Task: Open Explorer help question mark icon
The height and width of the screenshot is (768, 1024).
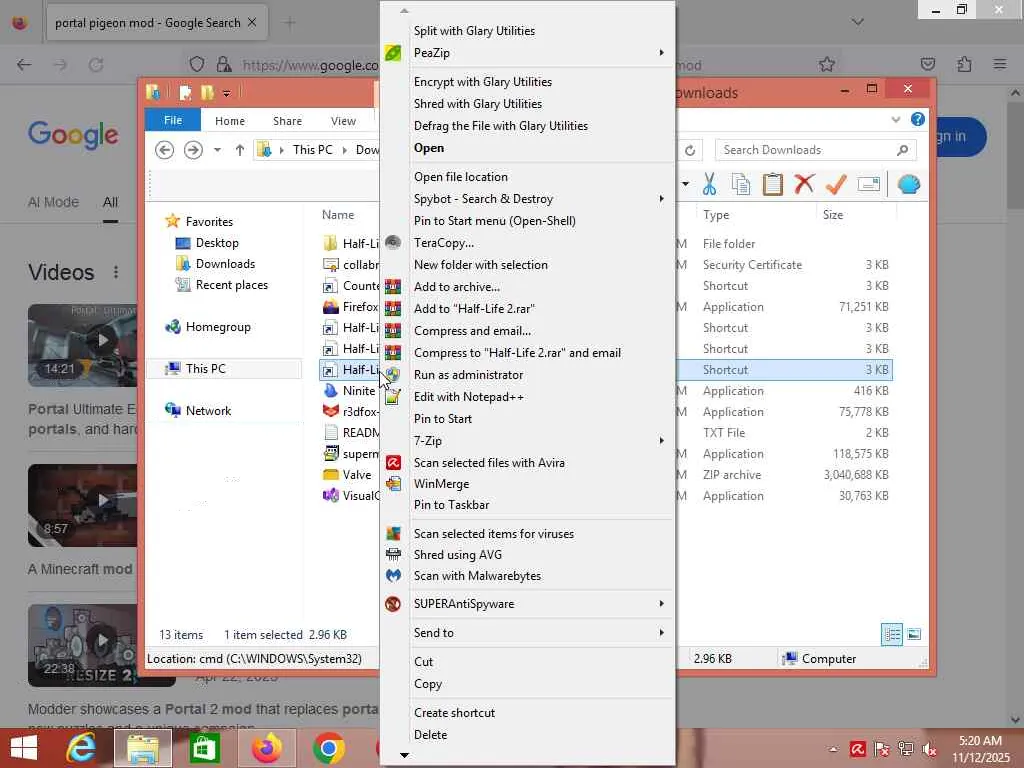Action: pyautogui.click(x=918, y=119)
